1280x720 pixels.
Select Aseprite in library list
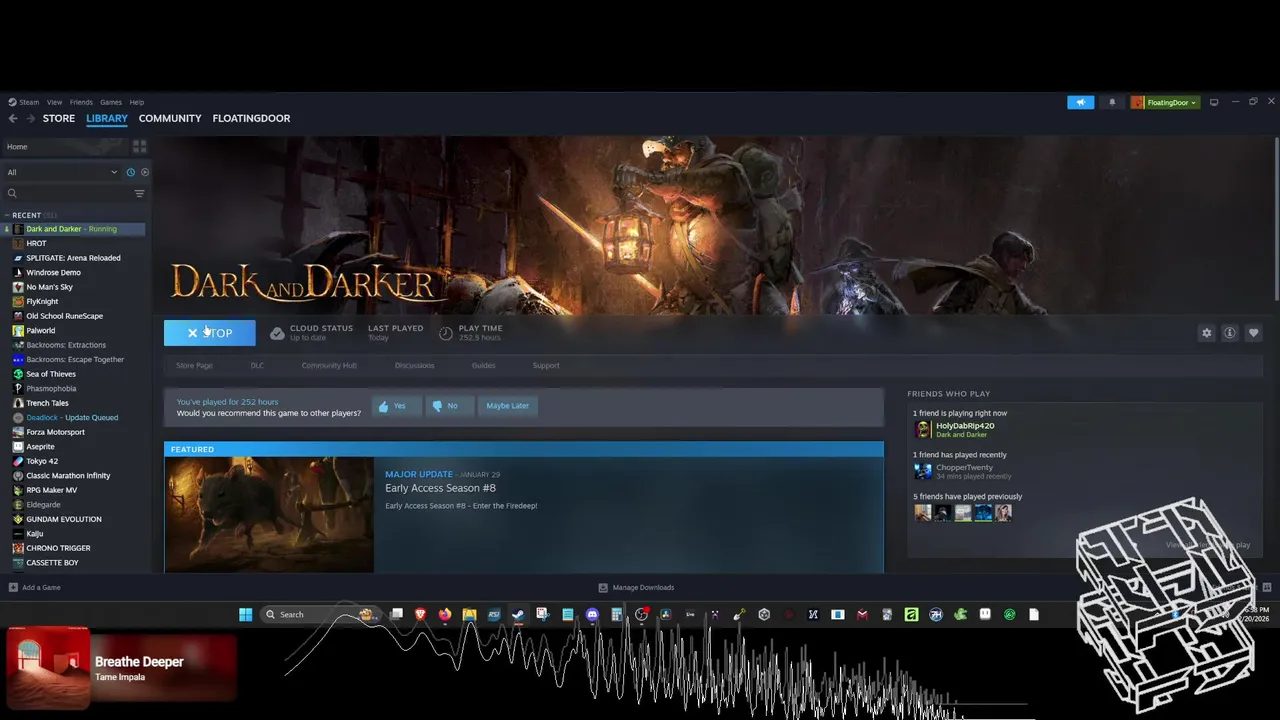tap(40, 446)
